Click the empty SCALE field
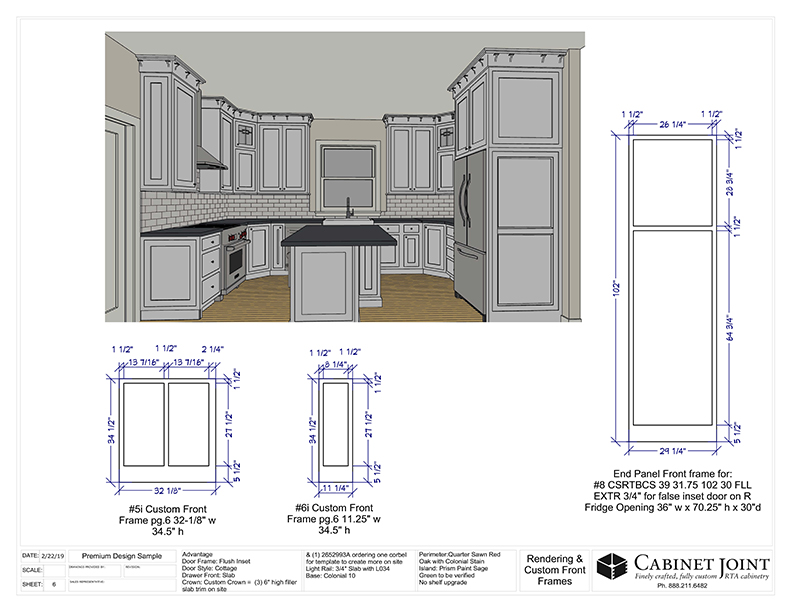This screenshot has height=612, width=792. 54,571
